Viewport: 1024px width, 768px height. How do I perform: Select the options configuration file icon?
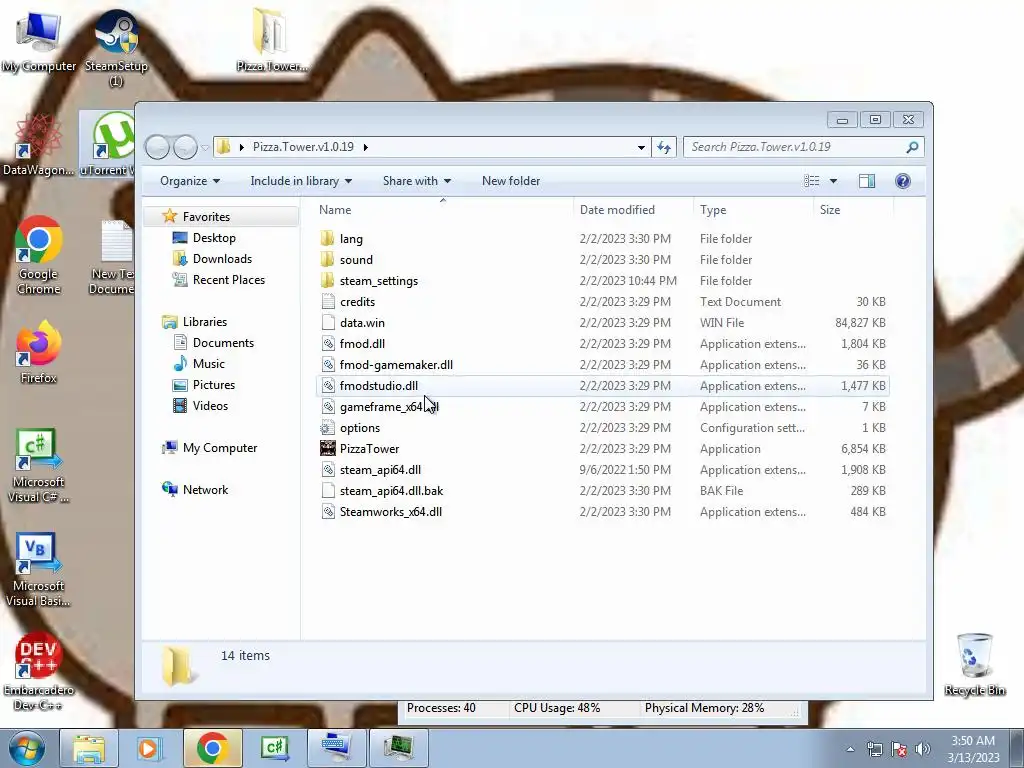328,427
